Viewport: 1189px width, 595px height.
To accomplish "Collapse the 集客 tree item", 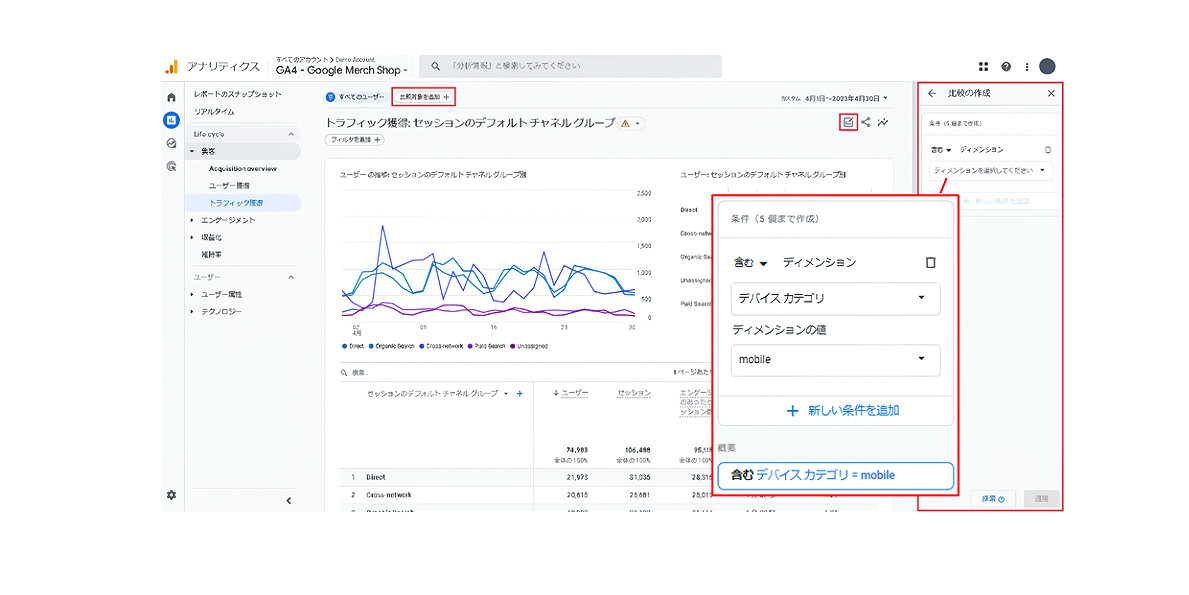I will click(x=192, y=152).
